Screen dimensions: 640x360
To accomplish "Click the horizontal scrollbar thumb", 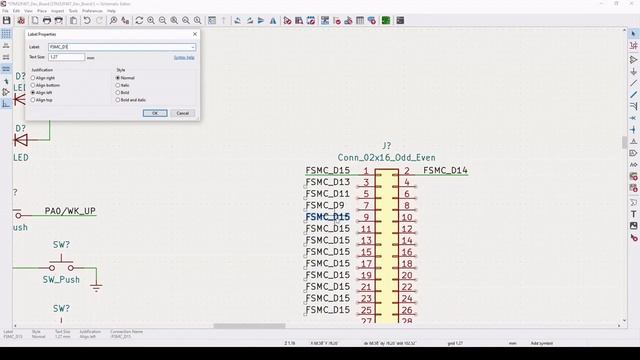I will (x=249, y=326).
